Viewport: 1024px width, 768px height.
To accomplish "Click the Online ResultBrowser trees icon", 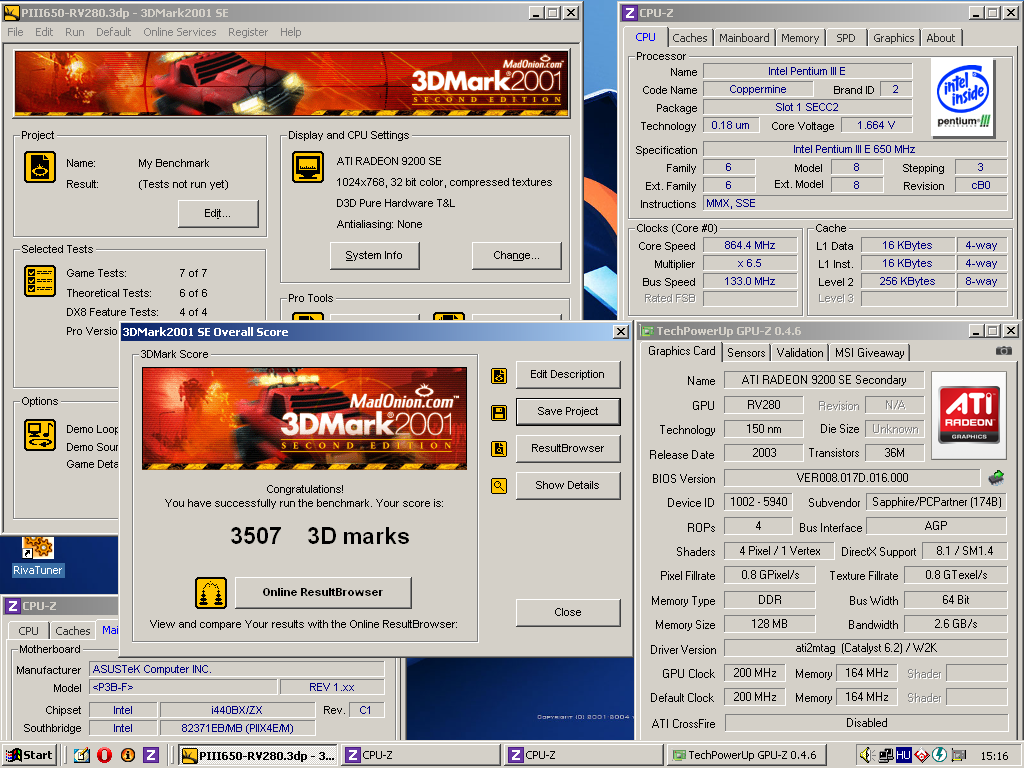I will coord(211,592).
